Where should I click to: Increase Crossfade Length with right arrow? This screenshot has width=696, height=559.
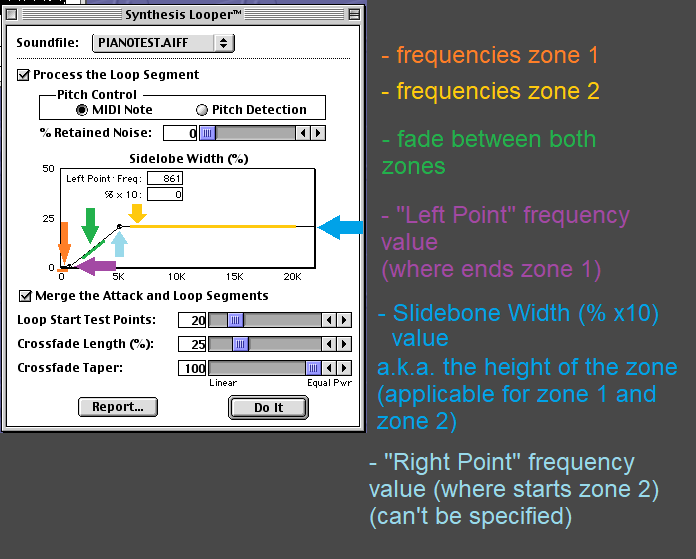344,344
